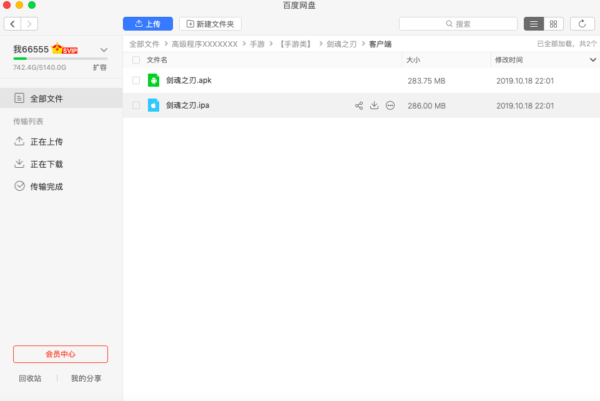Sort by 大小 column header

point(414,60)
